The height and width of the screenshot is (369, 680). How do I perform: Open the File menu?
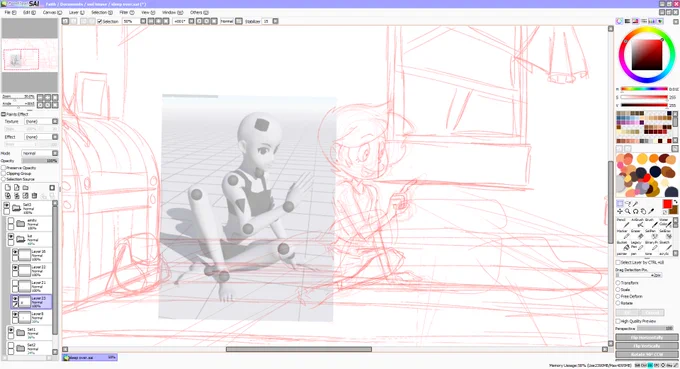pyautogui.click(x=10, y=13)
